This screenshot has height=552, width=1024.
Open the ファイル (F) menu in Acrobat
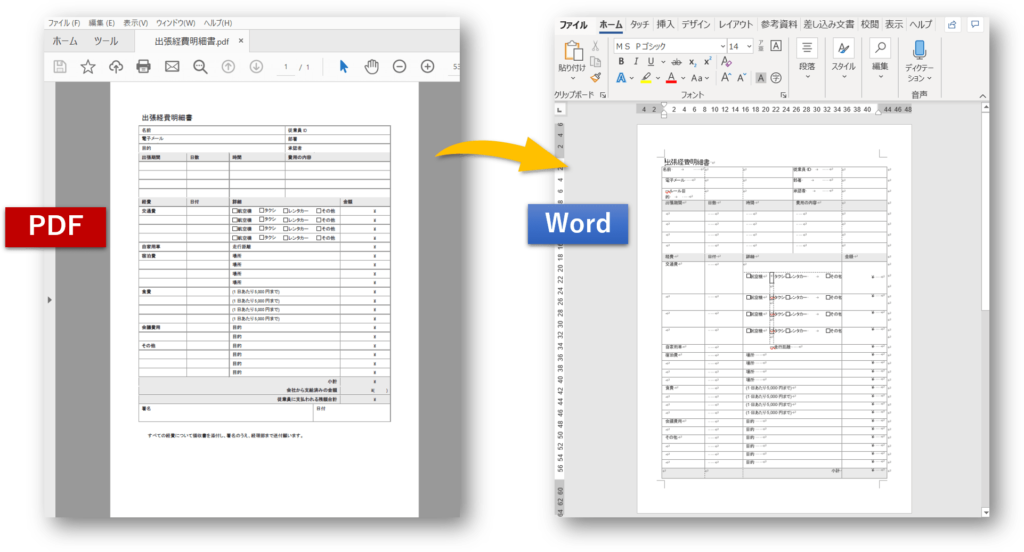click(x=64, y=22)
